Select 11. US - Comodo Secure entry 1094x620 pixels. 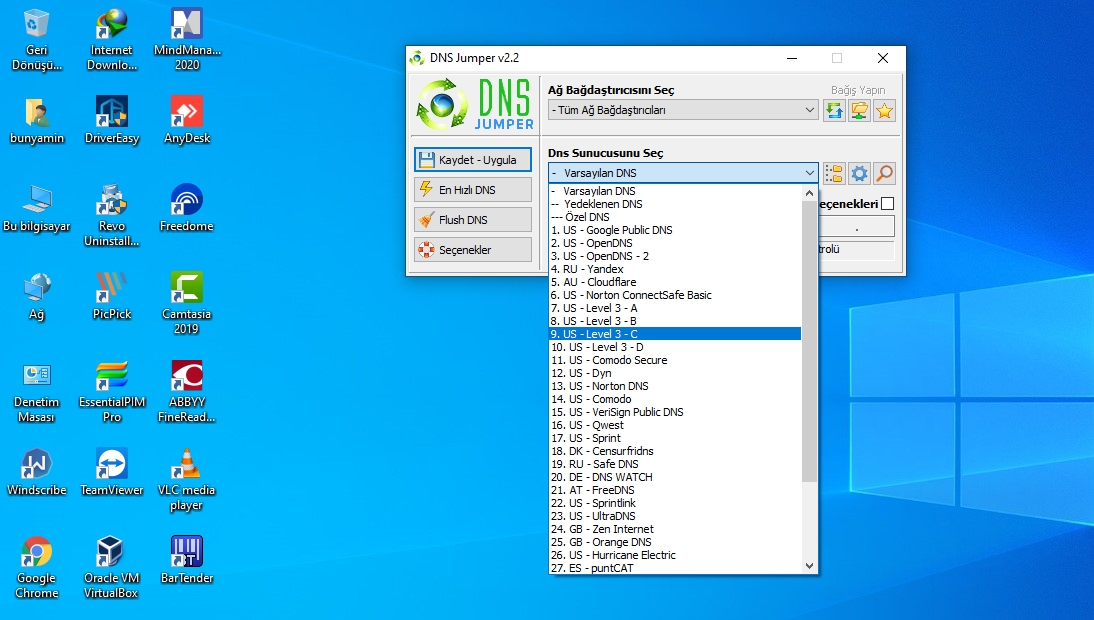(x=675, y=360)
